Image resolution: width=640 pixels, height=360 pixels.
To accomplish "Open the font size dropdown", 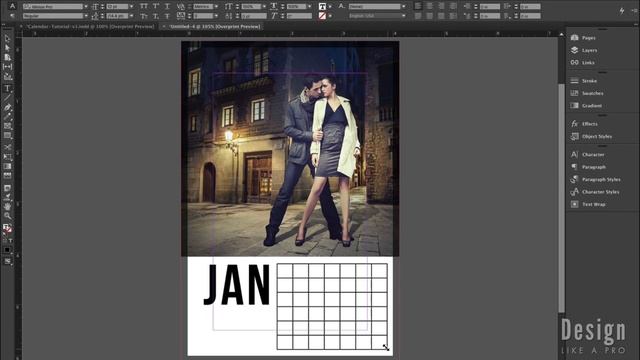I will (x=131, y=7).
